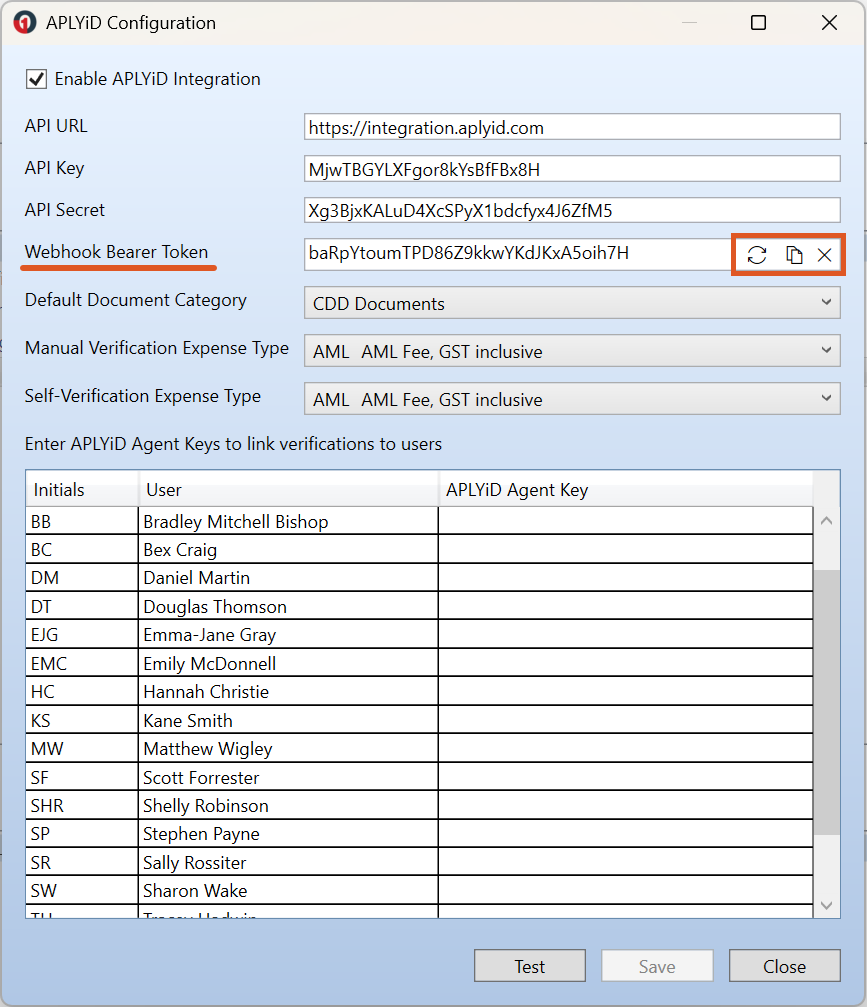The width and height of the screenshot is (867, 1007).
Task: Click initials cell SHR
Action: [82, 805]
